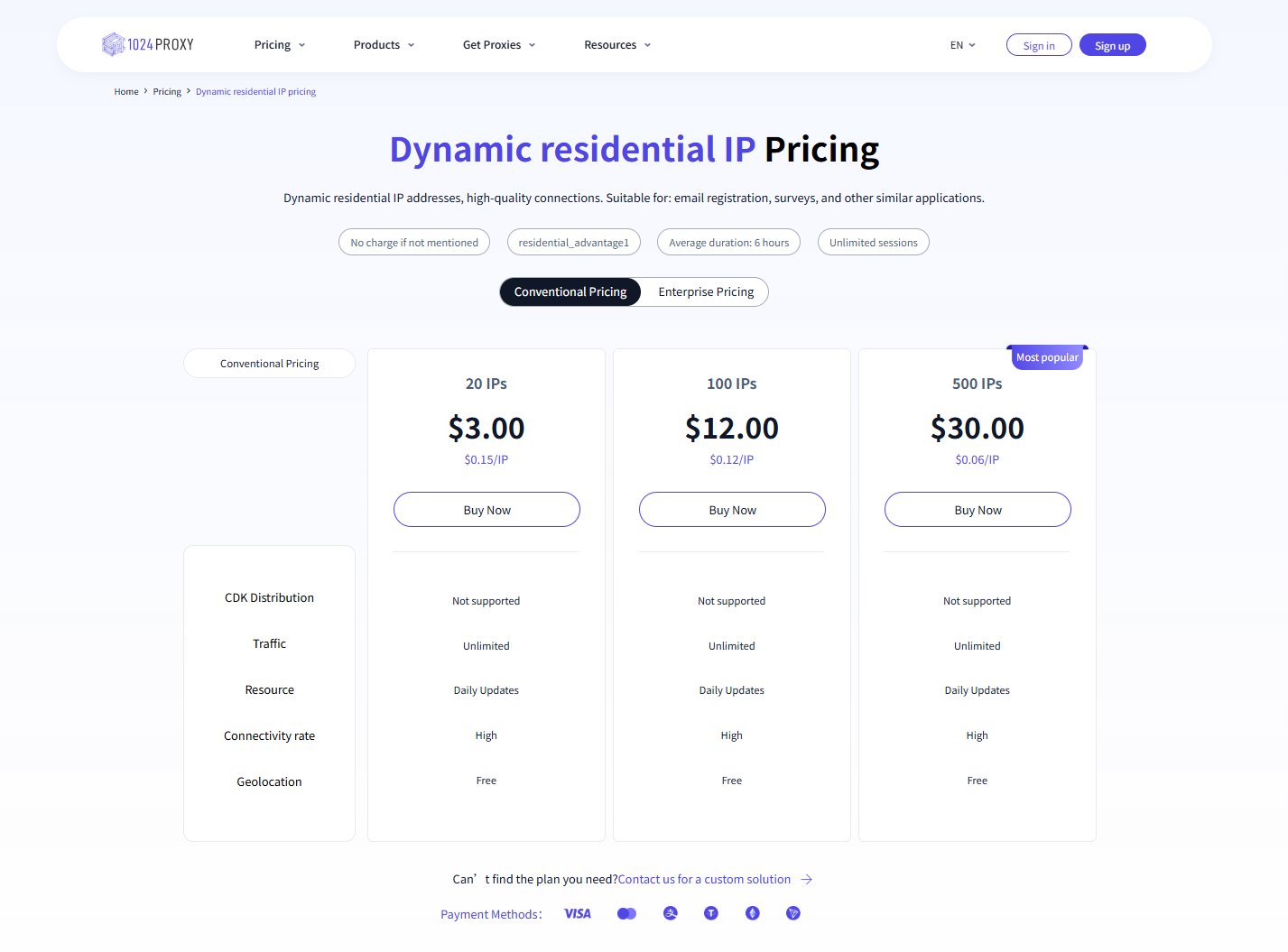The width and height of the screenshot is (1288, 952).
Task: Open the Products dropdown menu
Action: point(385,45)
